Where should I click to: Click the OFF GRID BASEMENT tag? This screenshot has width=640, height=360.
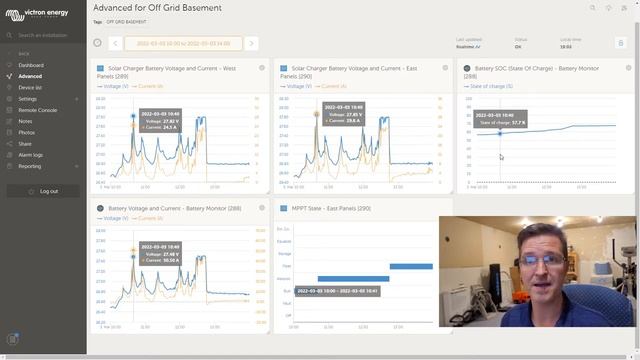(126, 22)
